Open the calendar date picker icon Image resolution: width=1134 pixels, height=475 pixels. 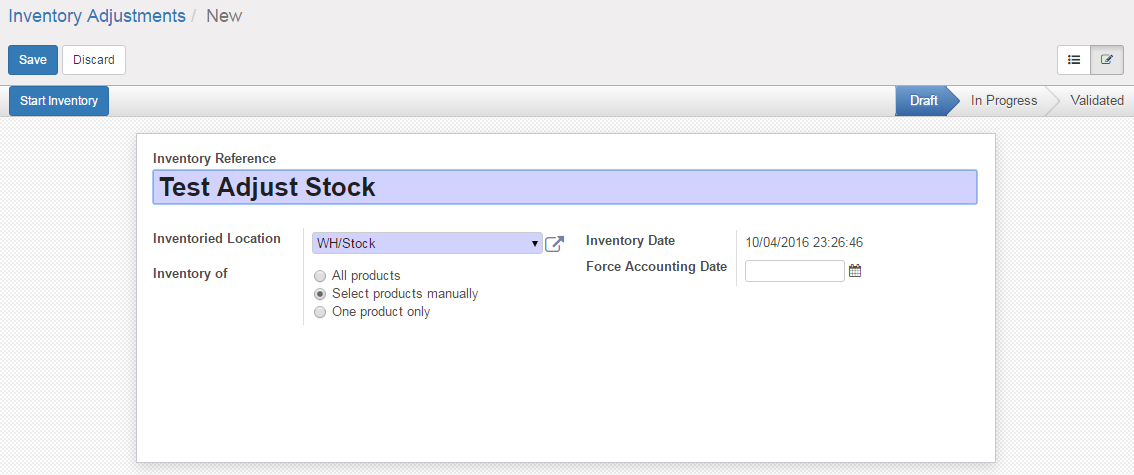(855, 270)
